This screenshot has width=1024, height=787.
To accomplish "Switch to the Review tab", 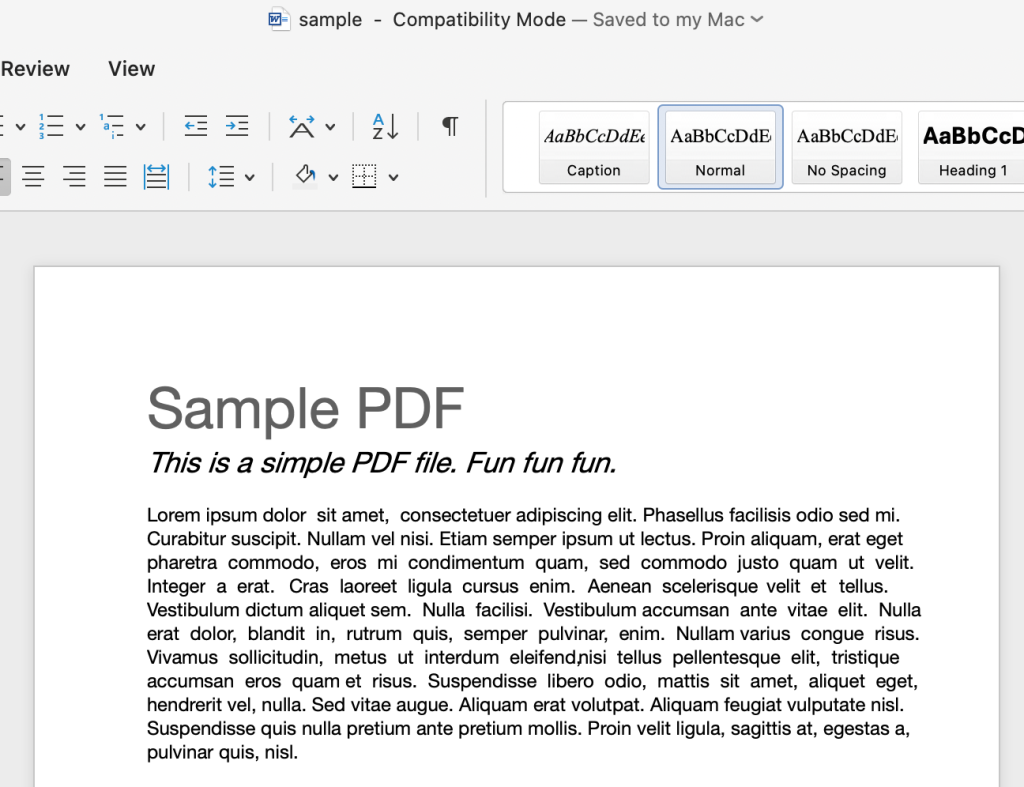I will [35, 68].
